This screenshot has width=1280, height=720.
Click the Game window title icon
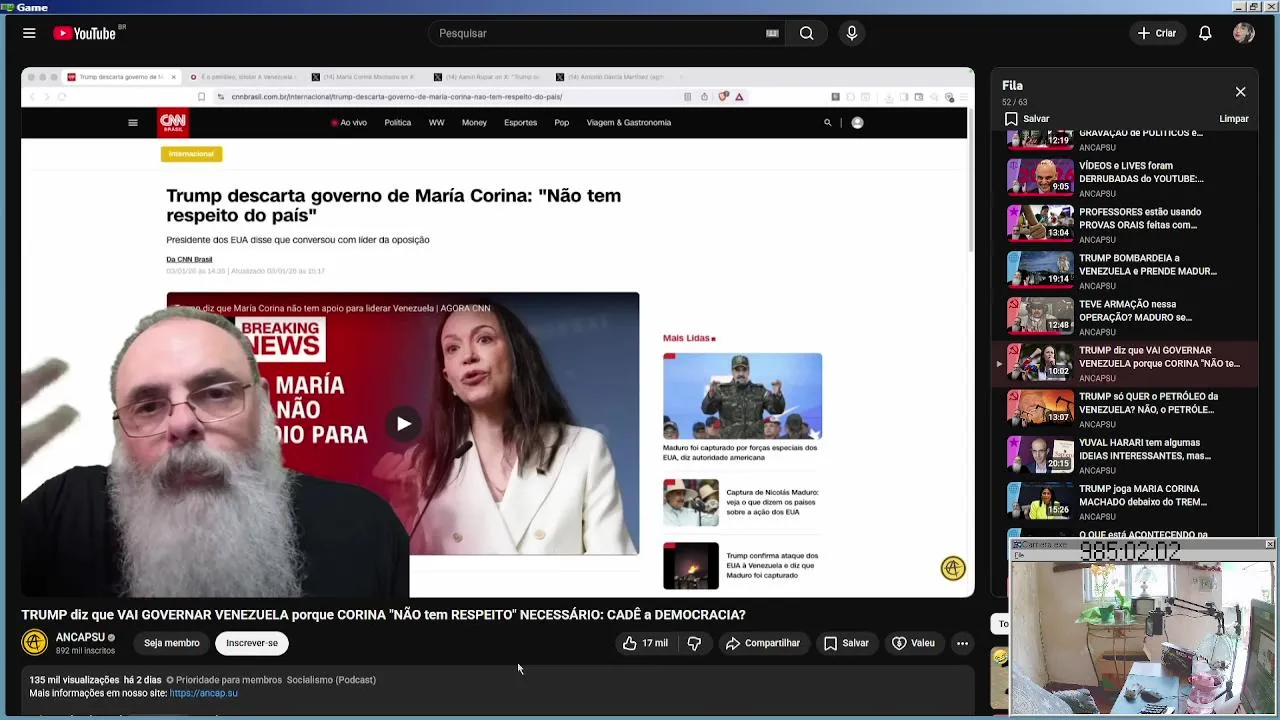(7, 6)
